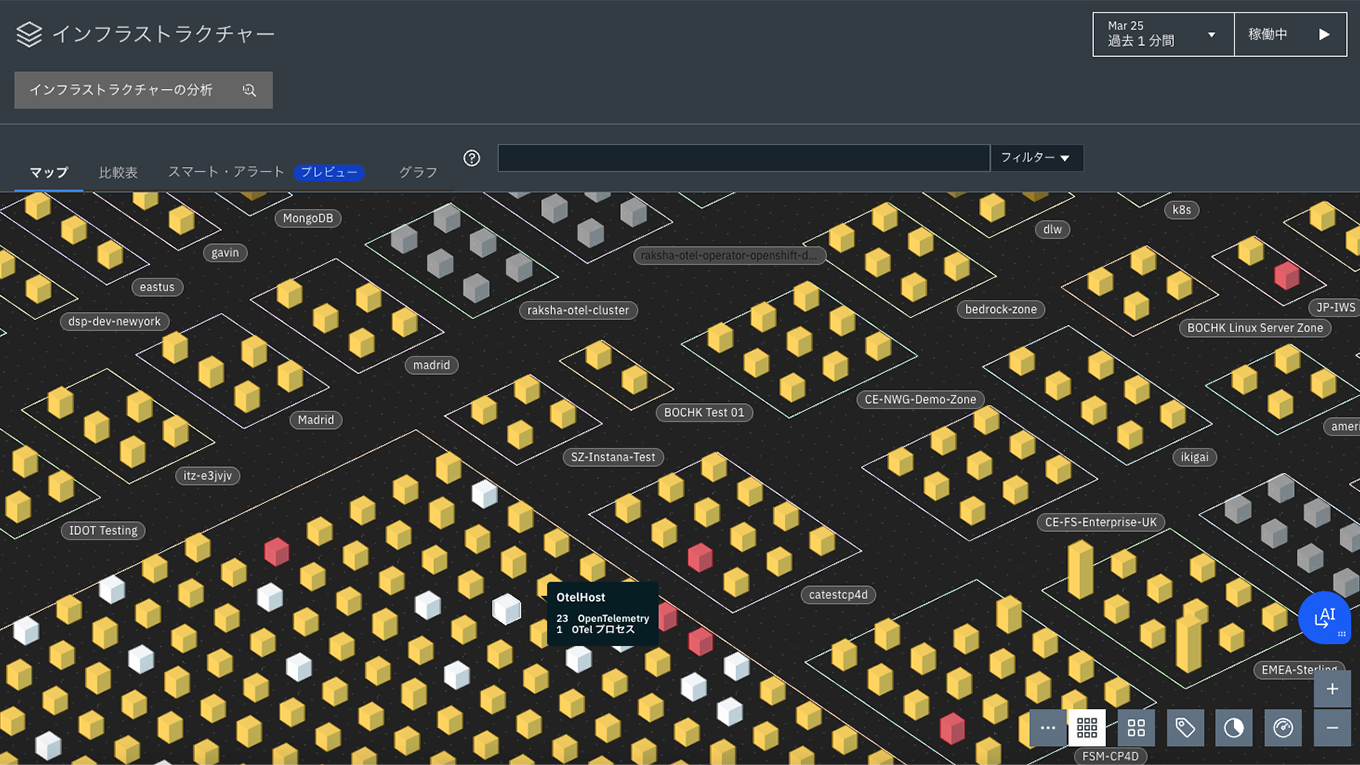Image resolution: width=1360 pixels, height=765 pixels.
Task: Click the SZ-Instana-Test zone label
Action: pos(613,457)
